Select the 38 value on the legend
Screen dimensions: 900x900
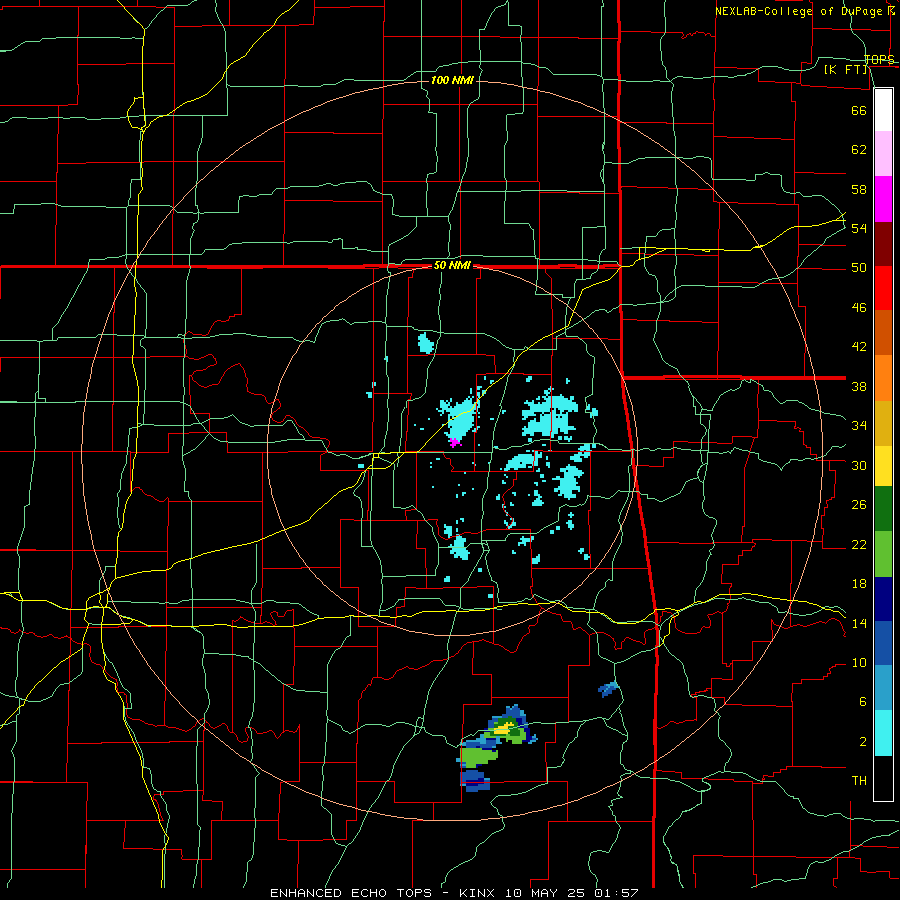(859, 386)
